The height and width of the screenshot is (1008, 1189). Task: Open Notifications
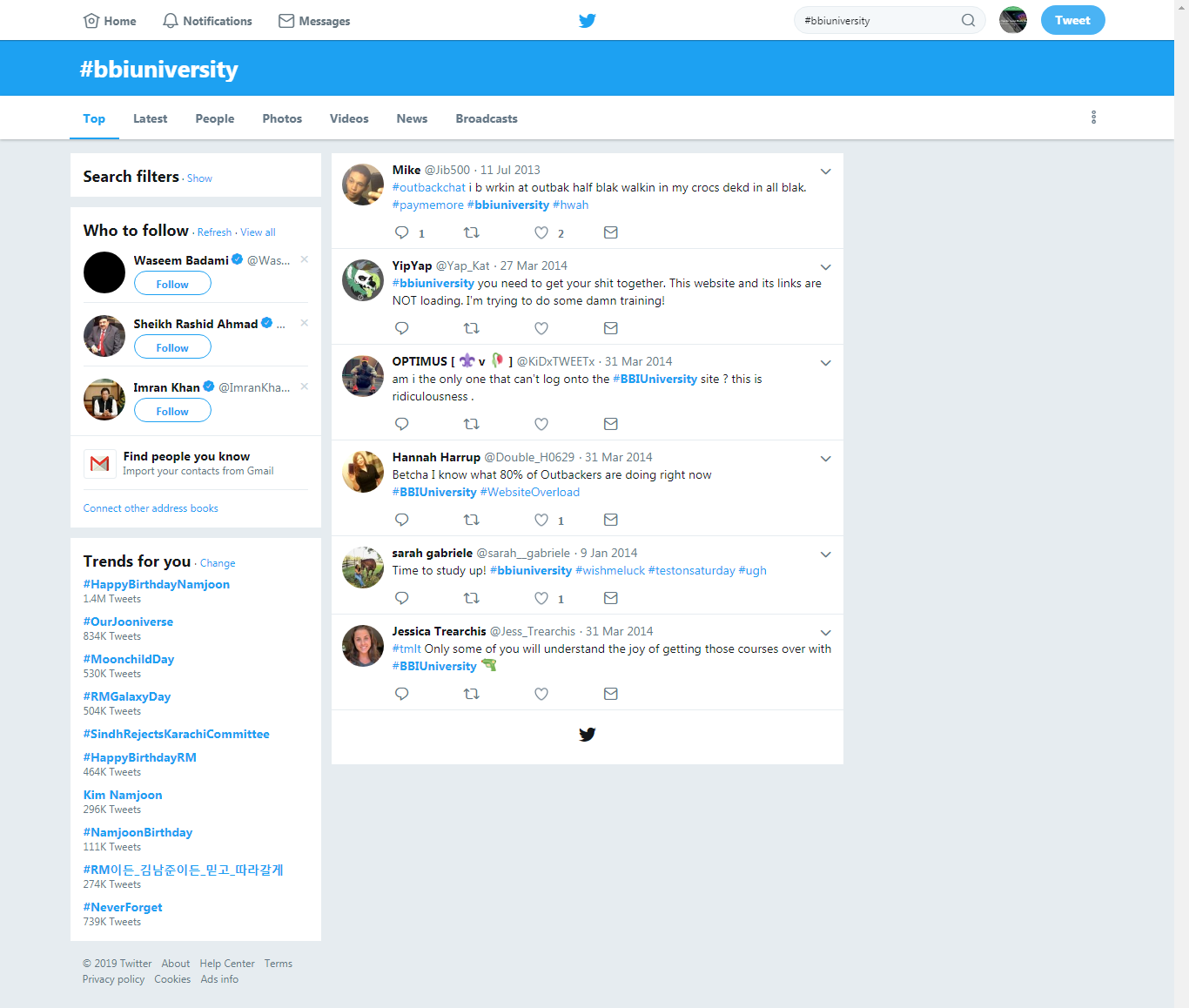[207, 21]
